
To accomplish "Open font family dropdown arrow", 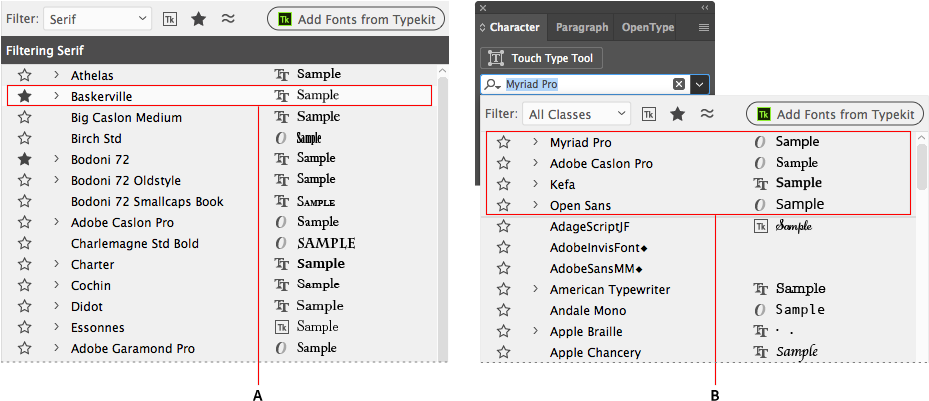I will [700, 85].
